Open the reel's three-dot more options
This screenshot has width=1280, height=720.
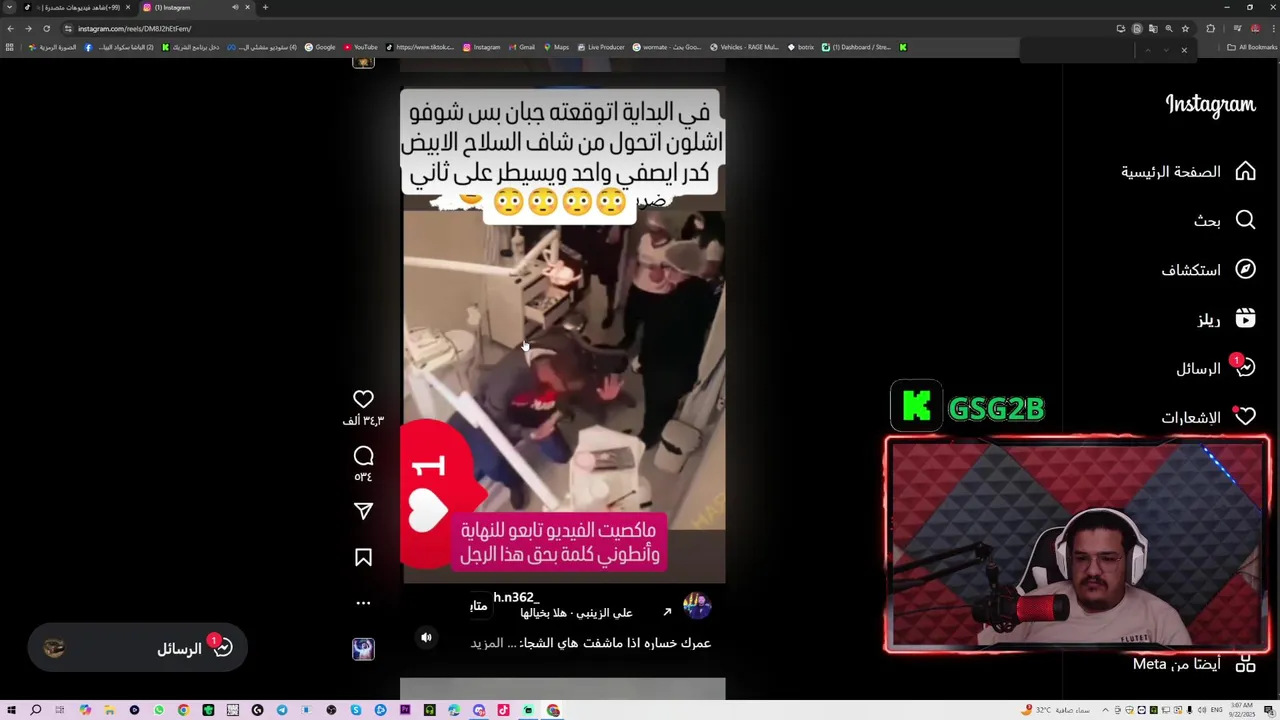[363, 603]
